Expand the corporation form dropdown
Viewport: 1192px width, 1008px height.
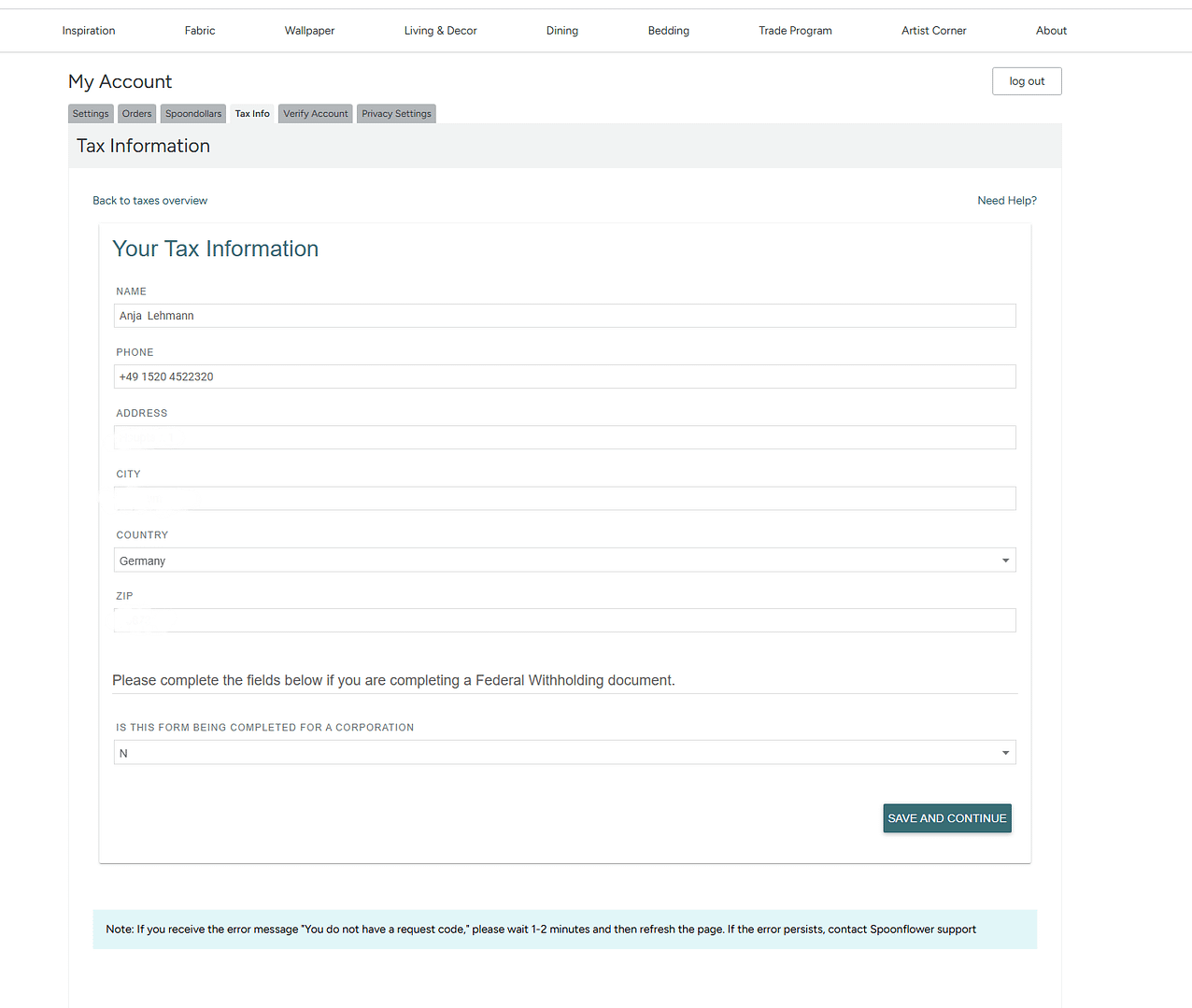tap(563, 753)
